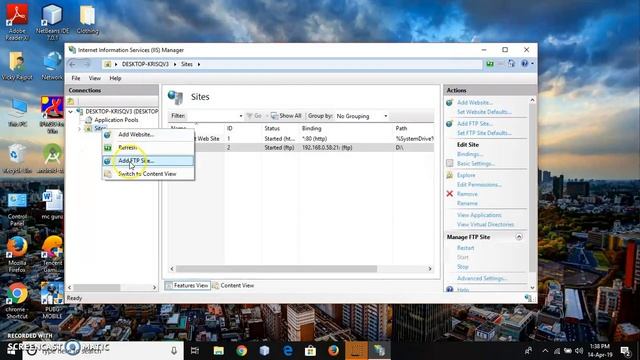Open Microsoft Edge from taskbar
Viewport: 640px width, 360px height.
click(x=288, y=351)
